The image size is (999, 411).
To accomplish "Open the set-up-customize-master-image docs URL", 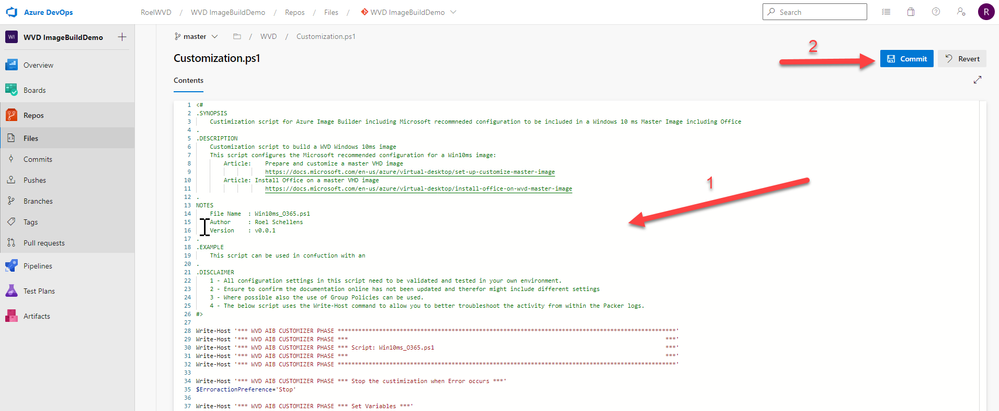I will (x=410, y=172).
